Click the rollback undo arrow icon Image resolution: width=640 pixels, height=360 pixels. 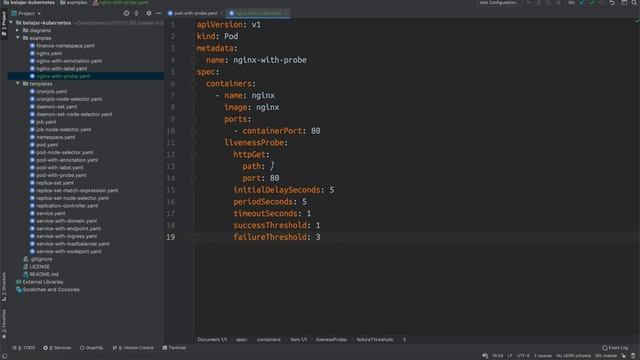pos(612,2)
